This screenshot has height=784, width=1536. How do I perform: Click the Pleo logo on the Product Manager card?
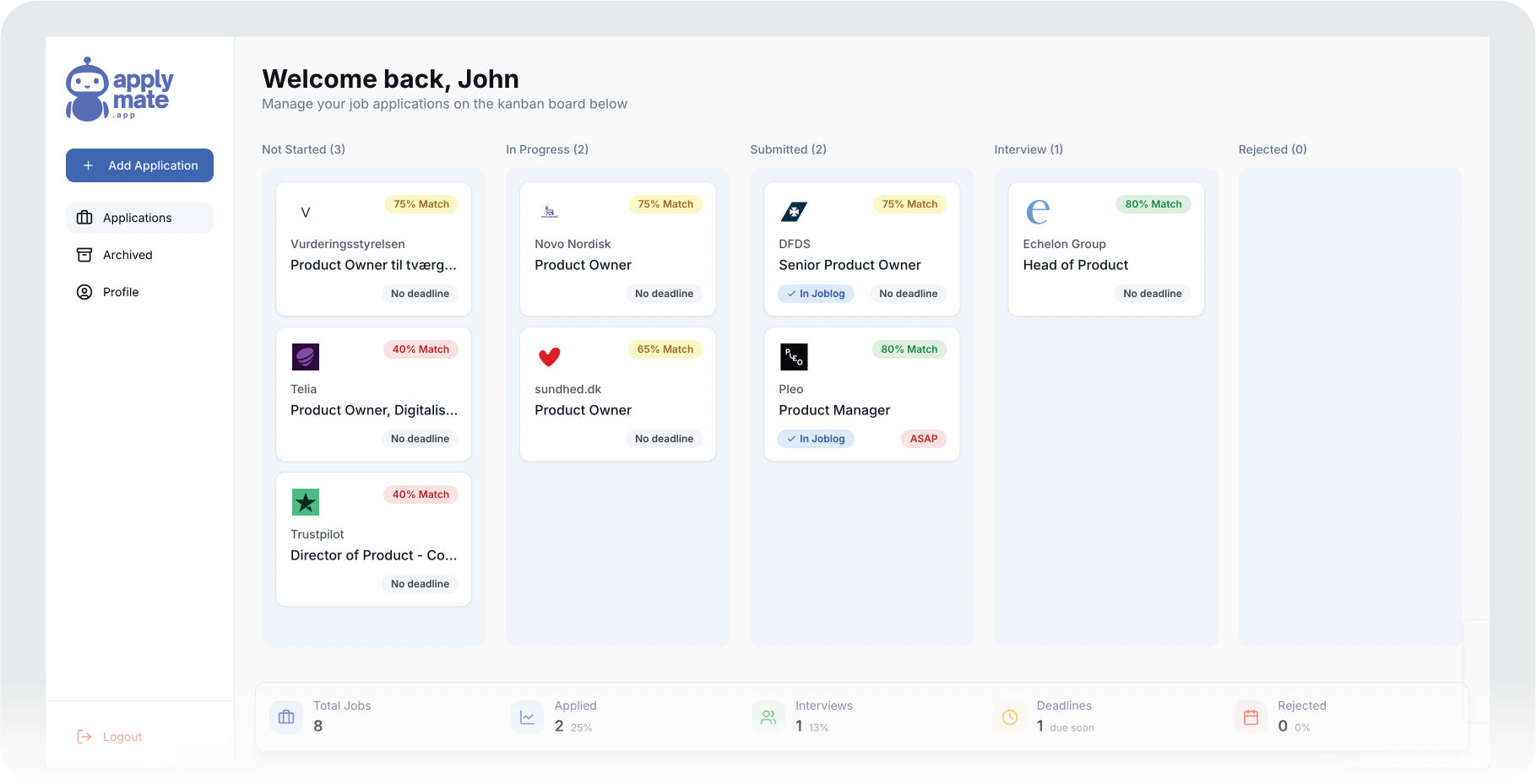coord(793,357)
